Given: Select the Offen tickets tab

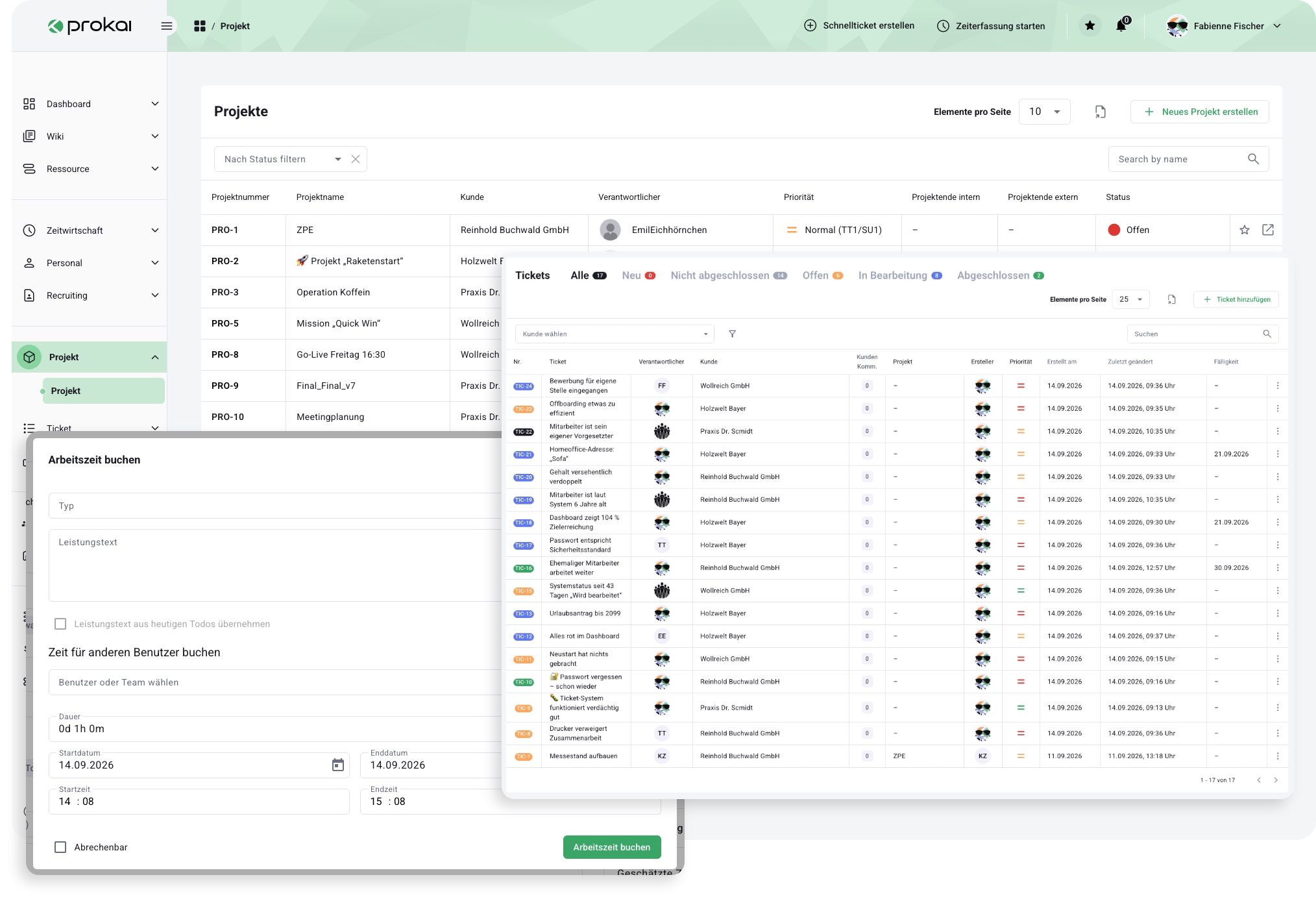Looking at the screenshot, I should [822, 275].
